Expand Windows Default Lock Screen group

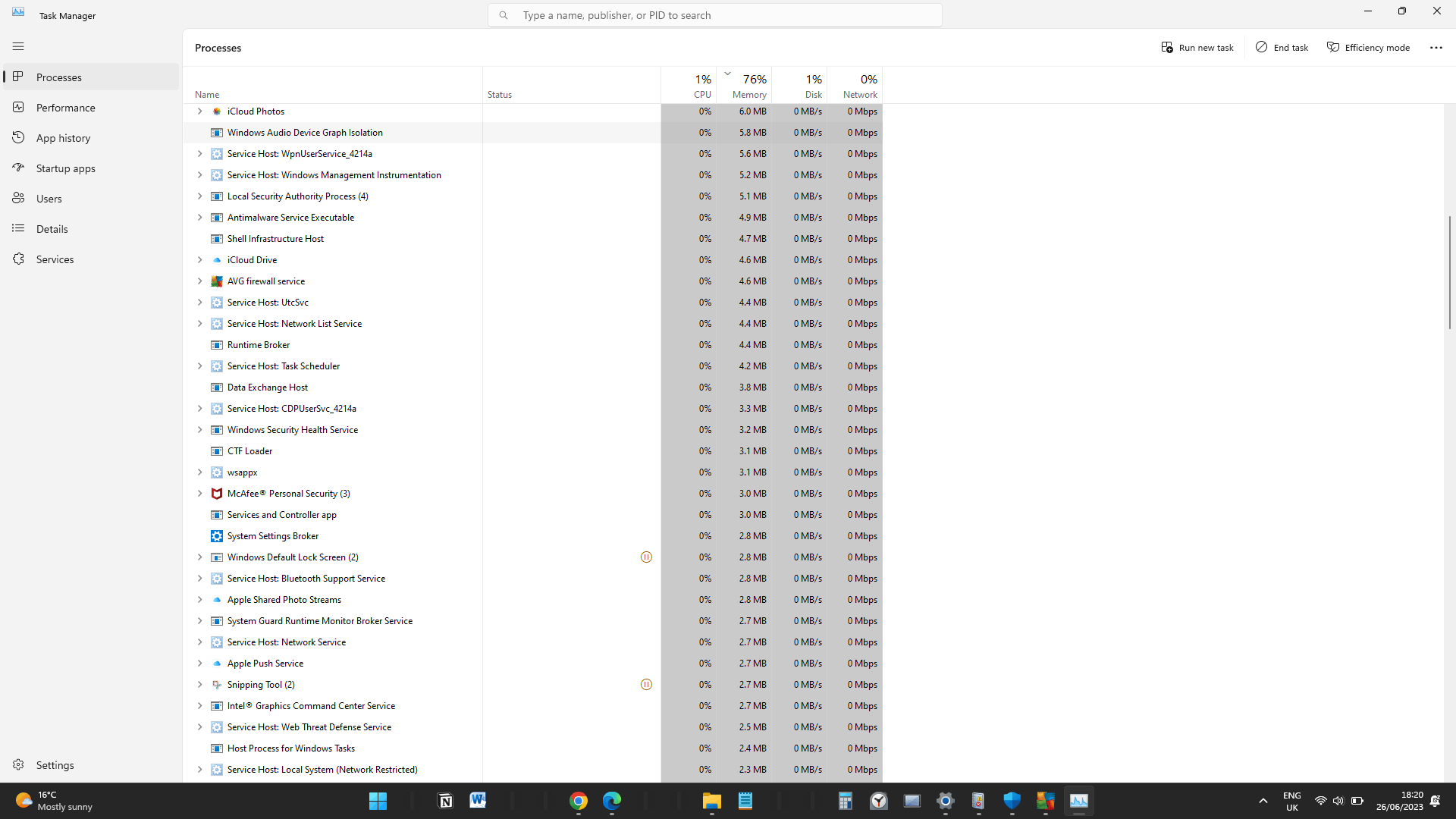(199, 557)
